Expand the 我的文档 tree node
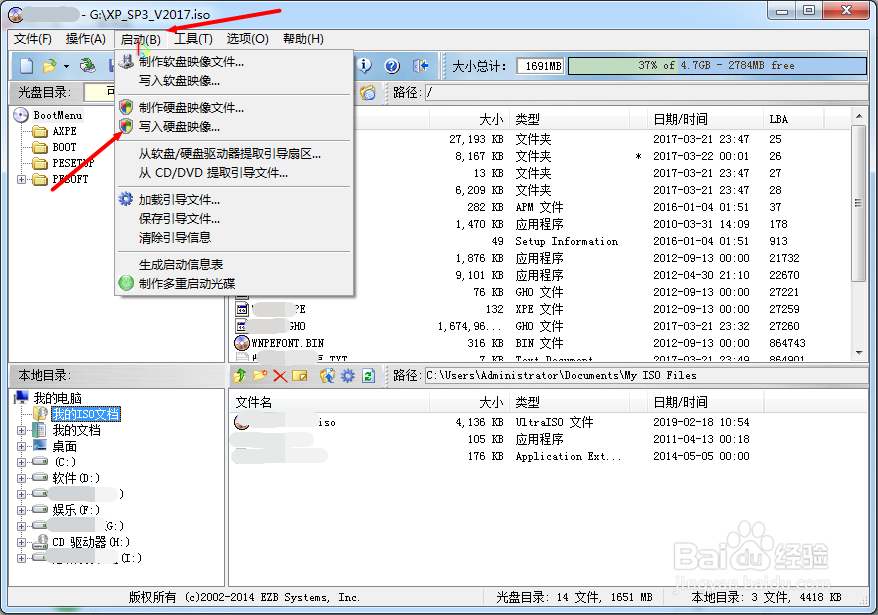 (x=21, y=430)
